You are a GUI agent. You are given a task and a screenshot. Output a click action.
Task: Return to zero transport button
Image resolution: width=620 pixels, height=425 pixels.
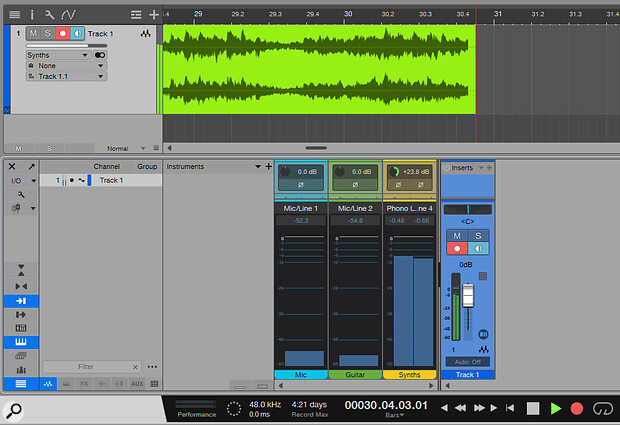tap(510, 408)
